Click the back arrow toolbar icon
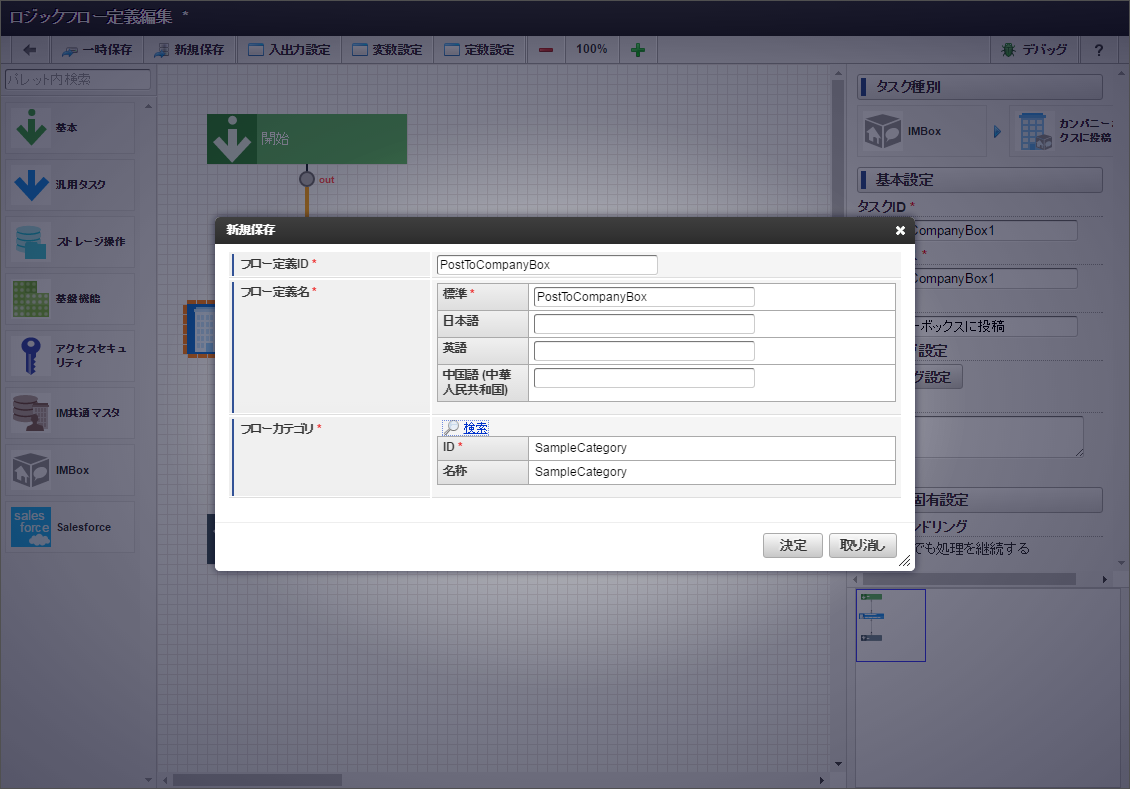 point(30,50)
